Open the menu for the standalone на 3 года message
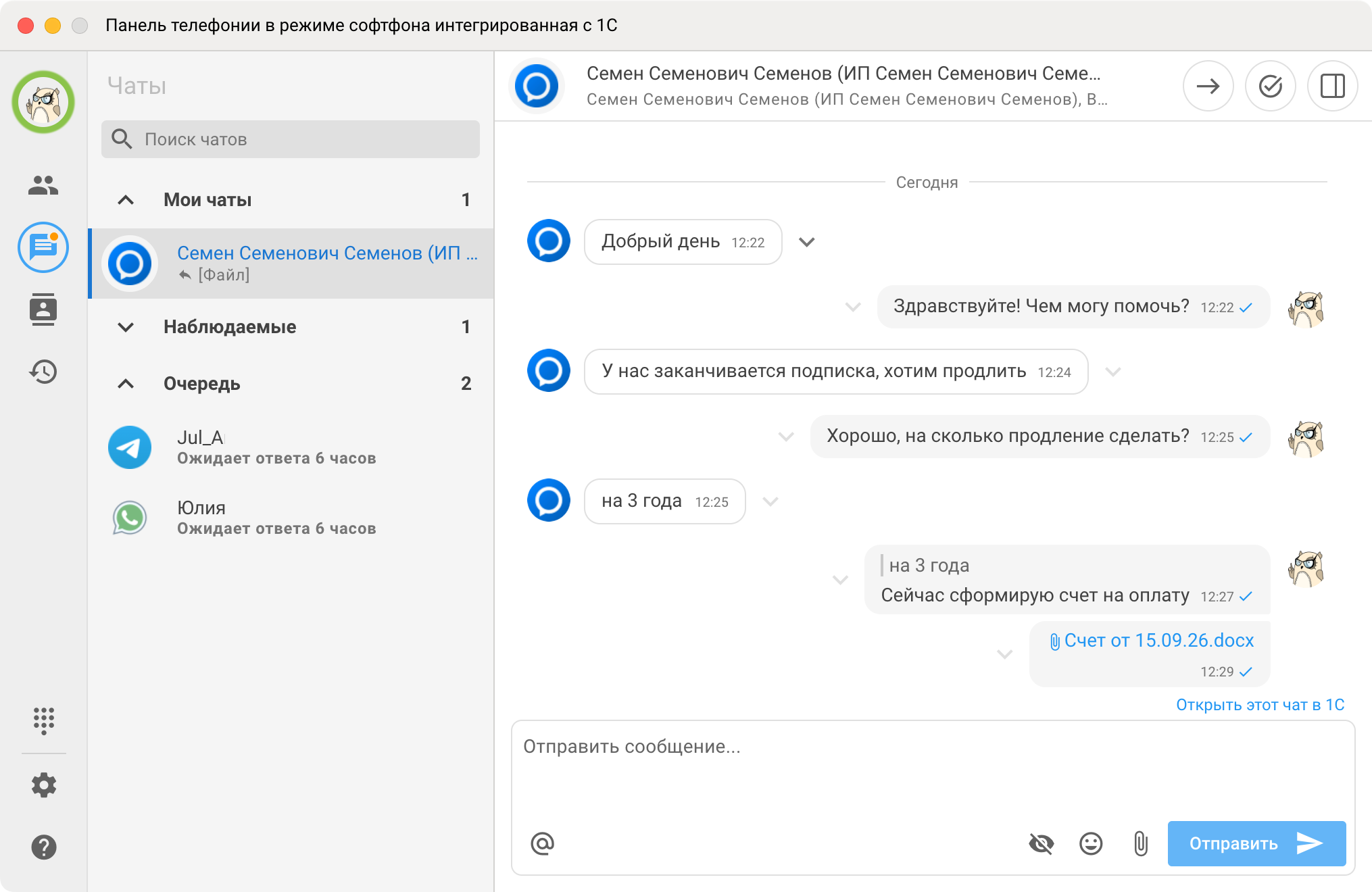1372x892 pixels. click(x=770, y=501)
